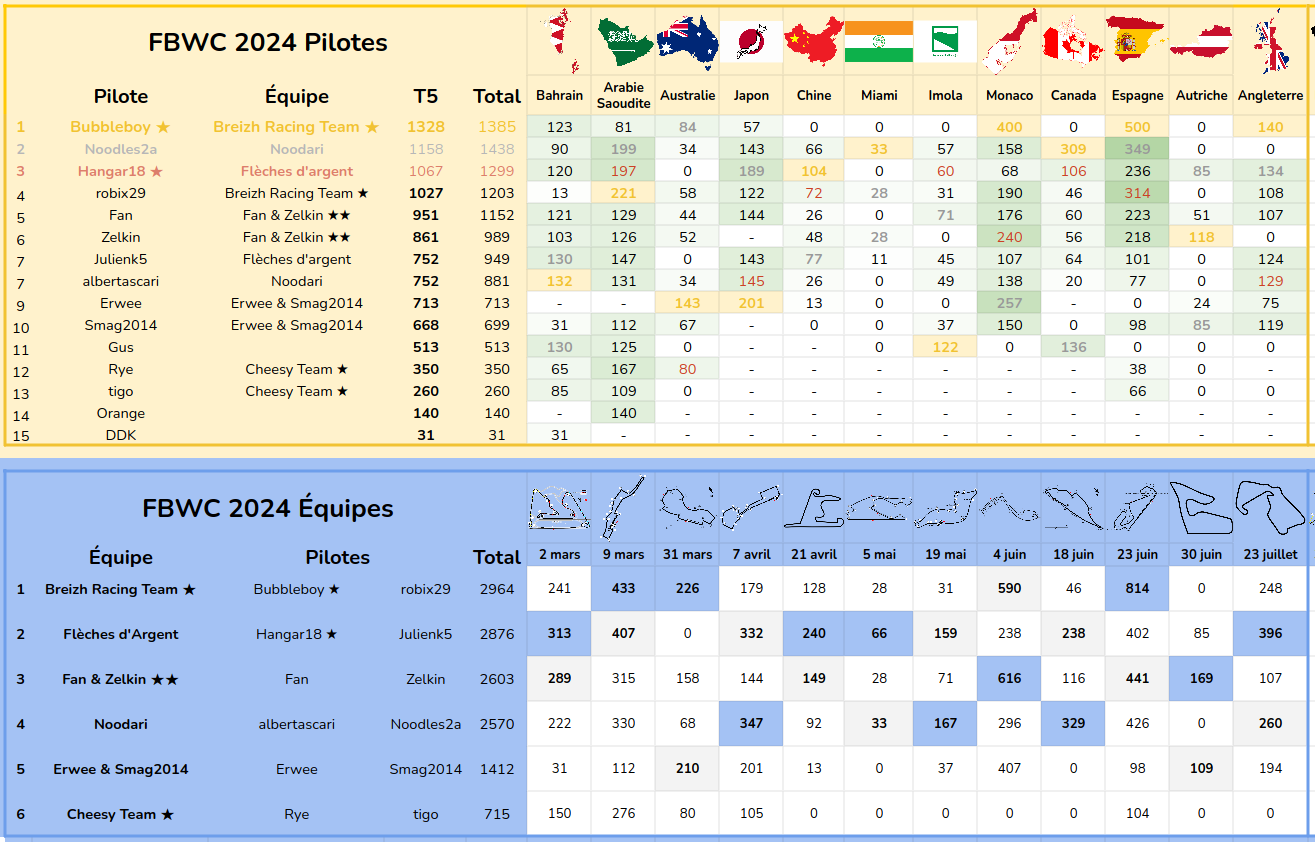Viewport: 1315px width, 842px height.
Task: Click Gus's Imola score '122'
Action: [x=945, y=347]
